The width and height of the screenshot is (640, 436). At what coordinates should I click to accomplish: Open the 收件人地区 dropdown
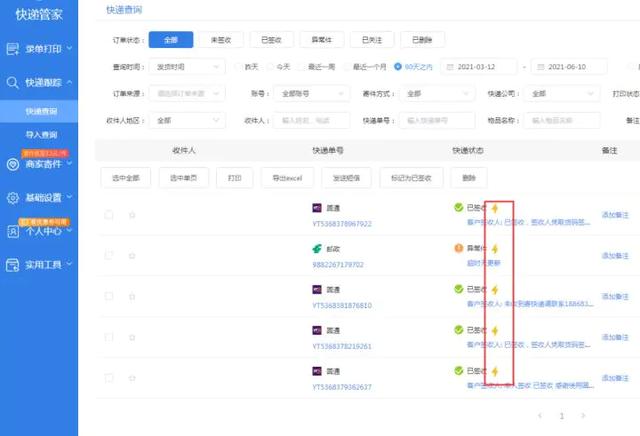point(187,121)
